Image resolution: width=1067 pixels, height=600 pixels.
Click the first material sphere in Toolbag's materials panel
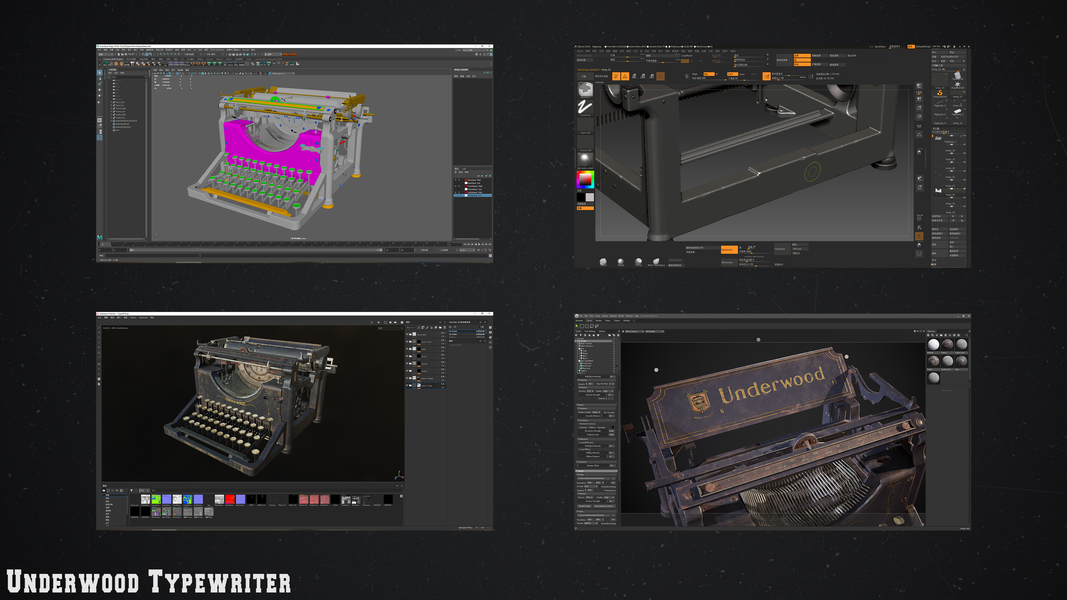pyautogui.click(x=934, y=345)
